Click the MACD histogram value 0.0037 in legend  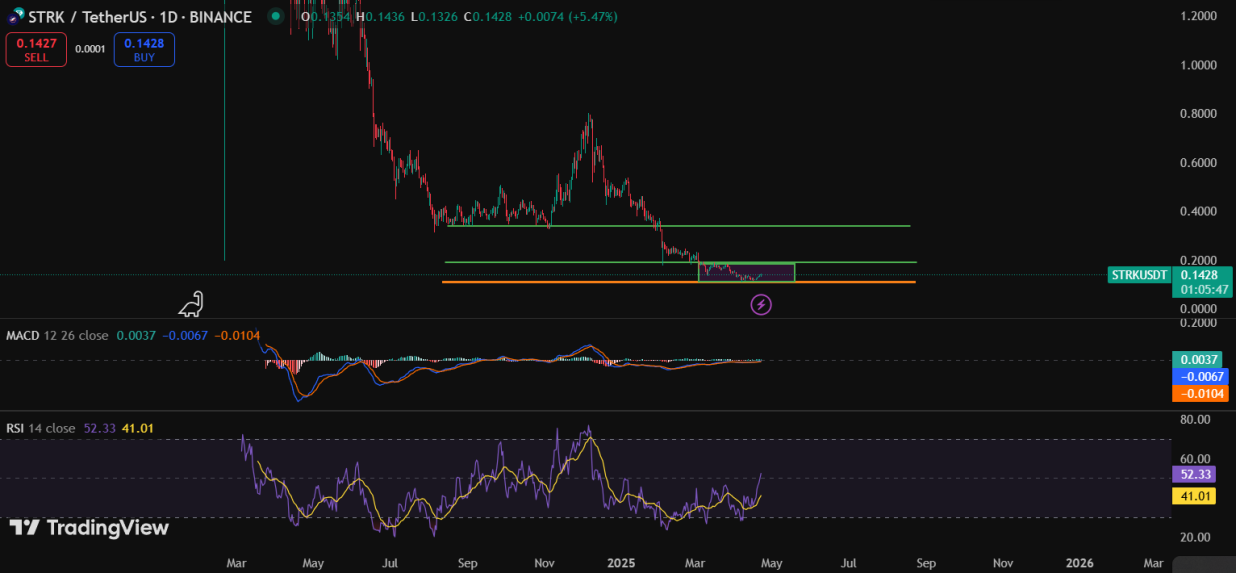click(134, 336)
